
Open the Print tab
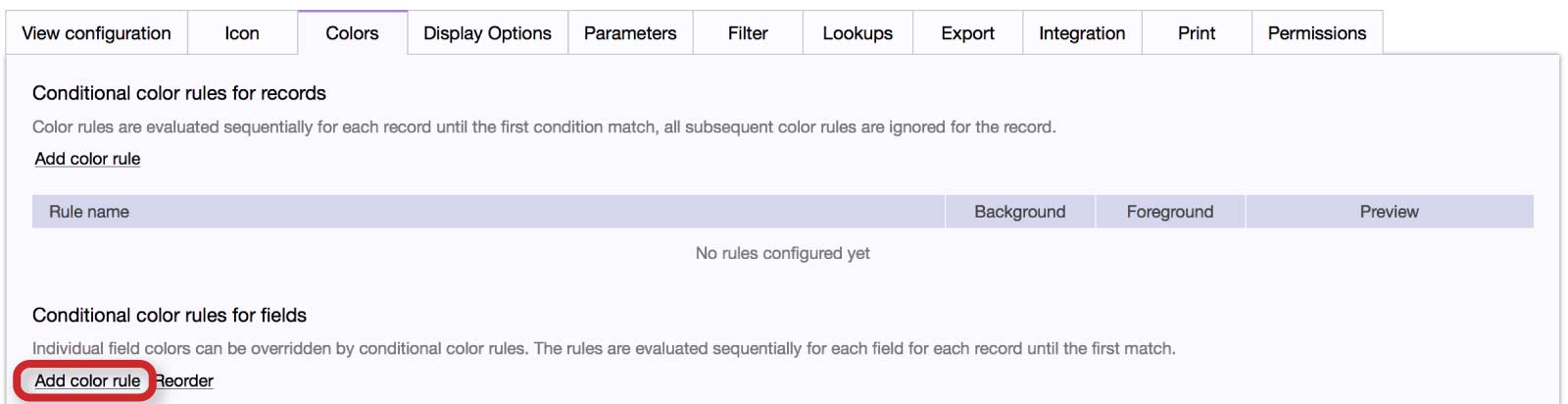1197,33
